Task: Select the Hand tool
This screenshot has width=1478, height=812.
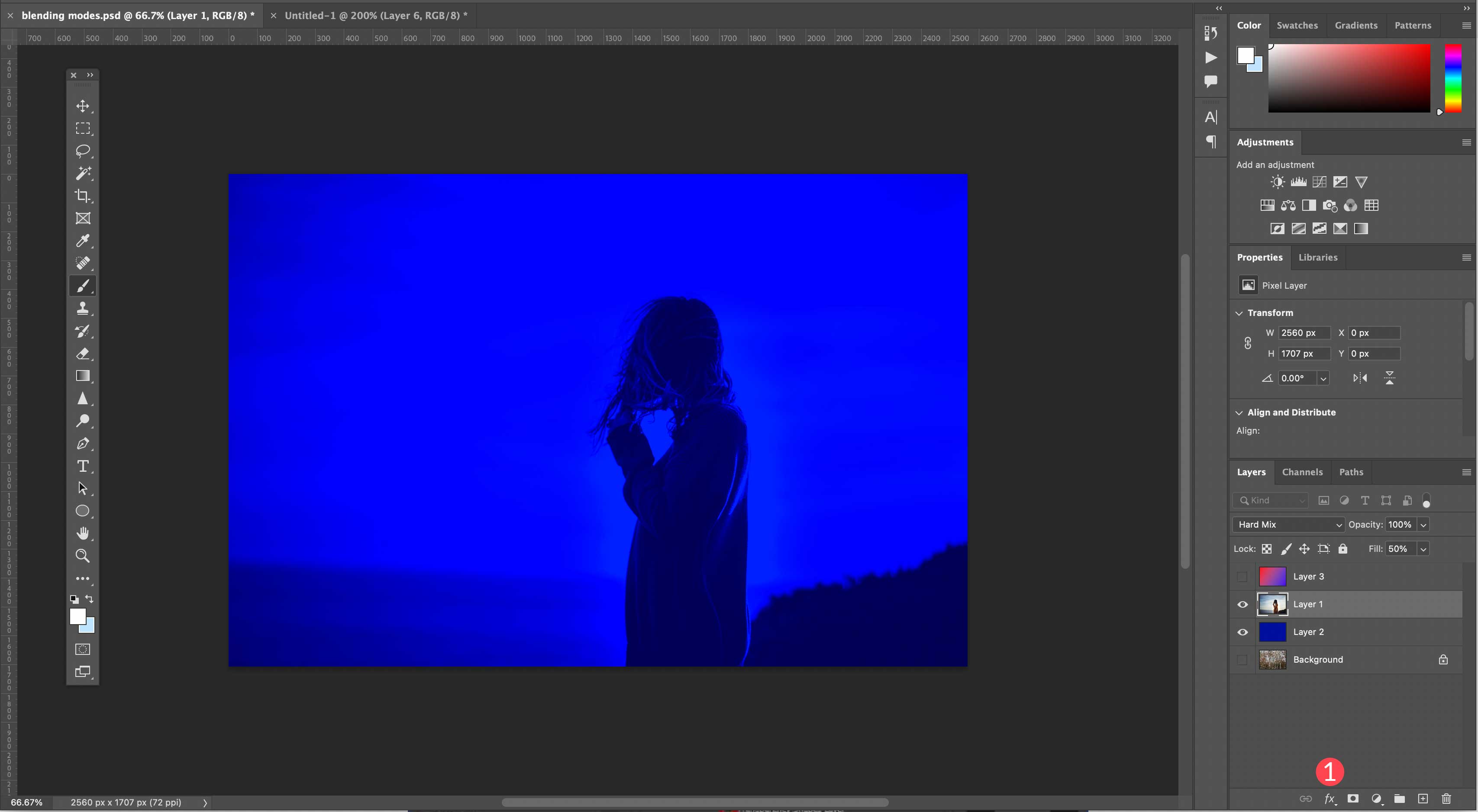Action: pos(83,533)
